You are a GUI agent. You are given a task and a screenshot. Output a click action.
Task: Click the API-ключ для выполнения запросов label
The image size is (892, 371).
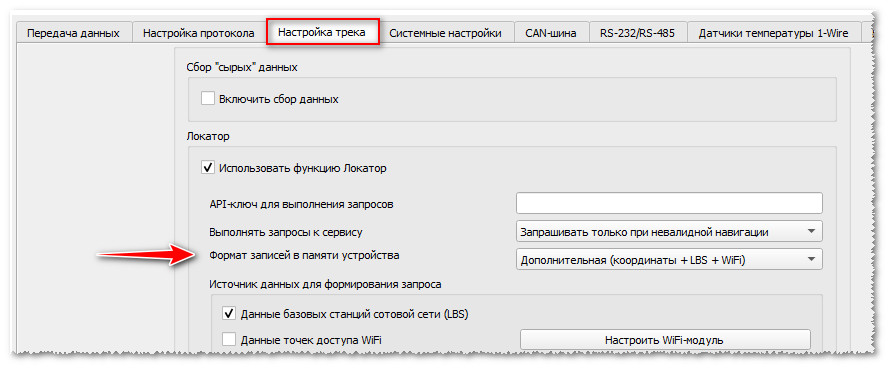301,204
